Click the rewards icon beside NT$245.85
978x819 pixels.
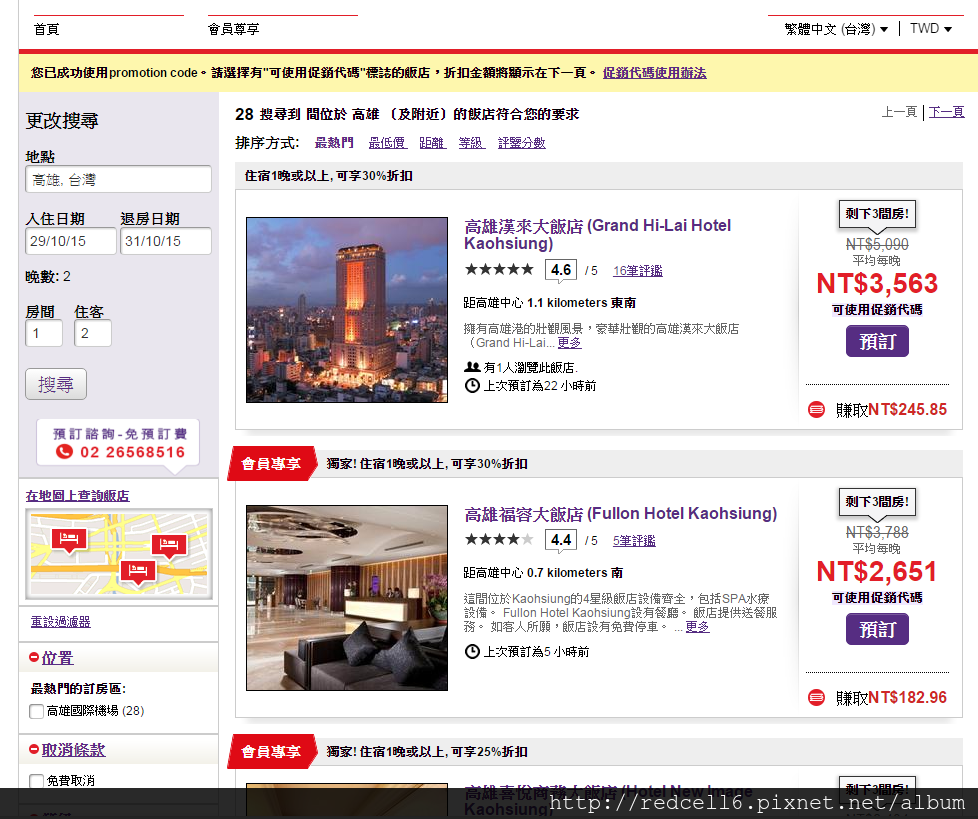(x=816, y=410)
